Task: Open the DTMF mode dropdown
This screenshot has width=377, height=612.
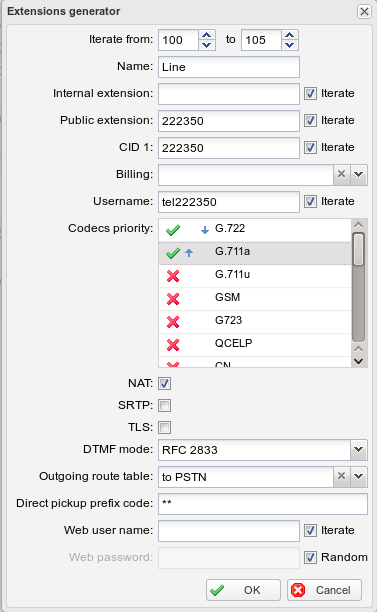Action: 359,449
